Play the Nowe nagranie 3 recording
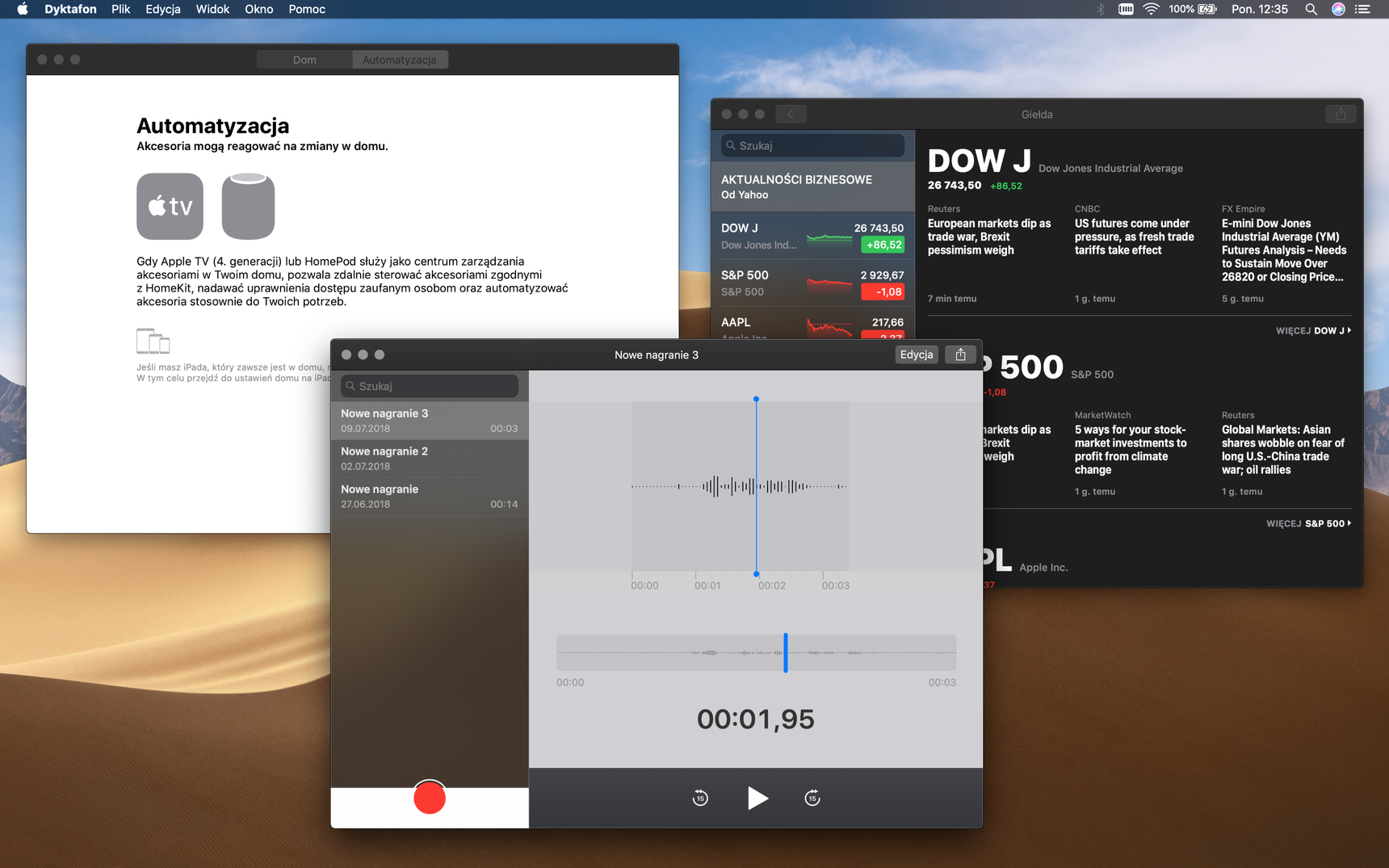 click(757, 798)
